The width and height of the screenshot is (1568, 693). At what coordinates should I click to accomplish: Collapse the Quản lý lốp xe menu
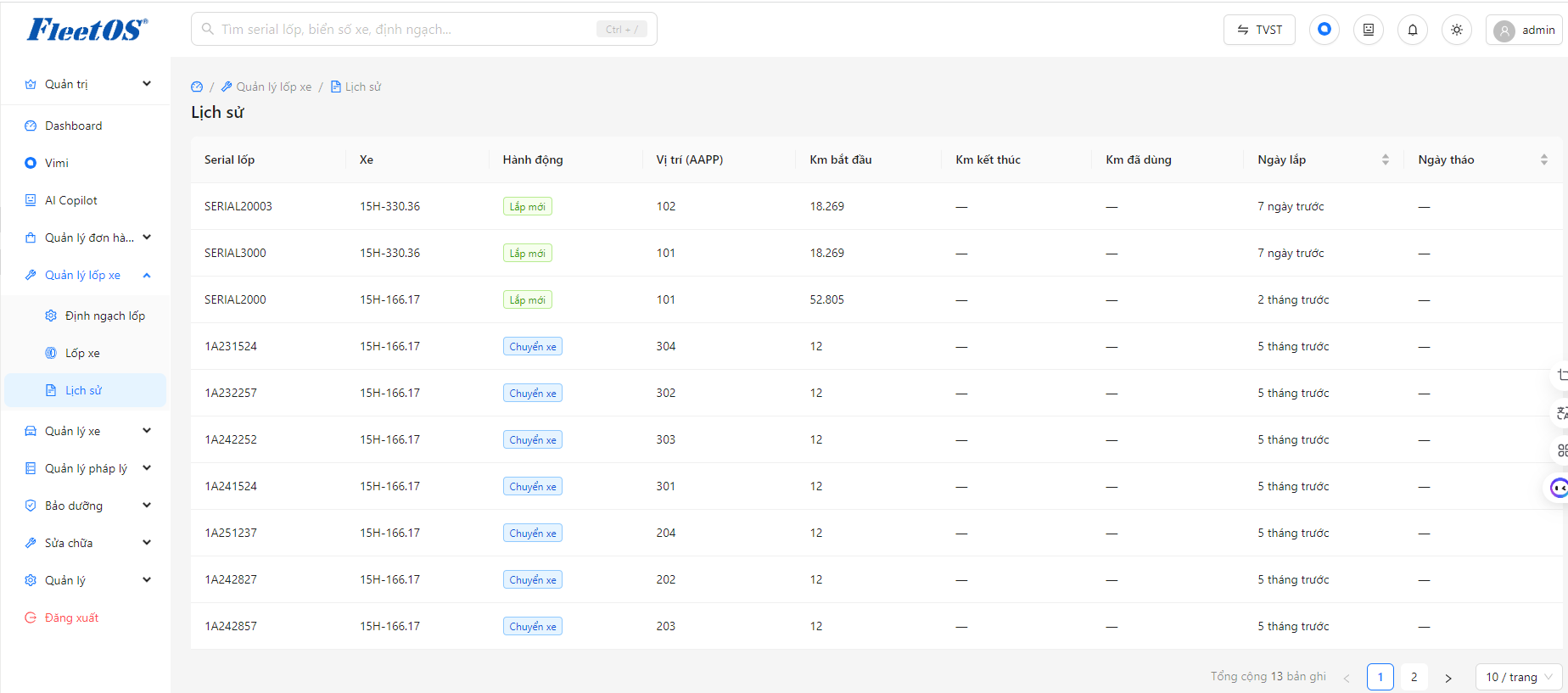87,275
